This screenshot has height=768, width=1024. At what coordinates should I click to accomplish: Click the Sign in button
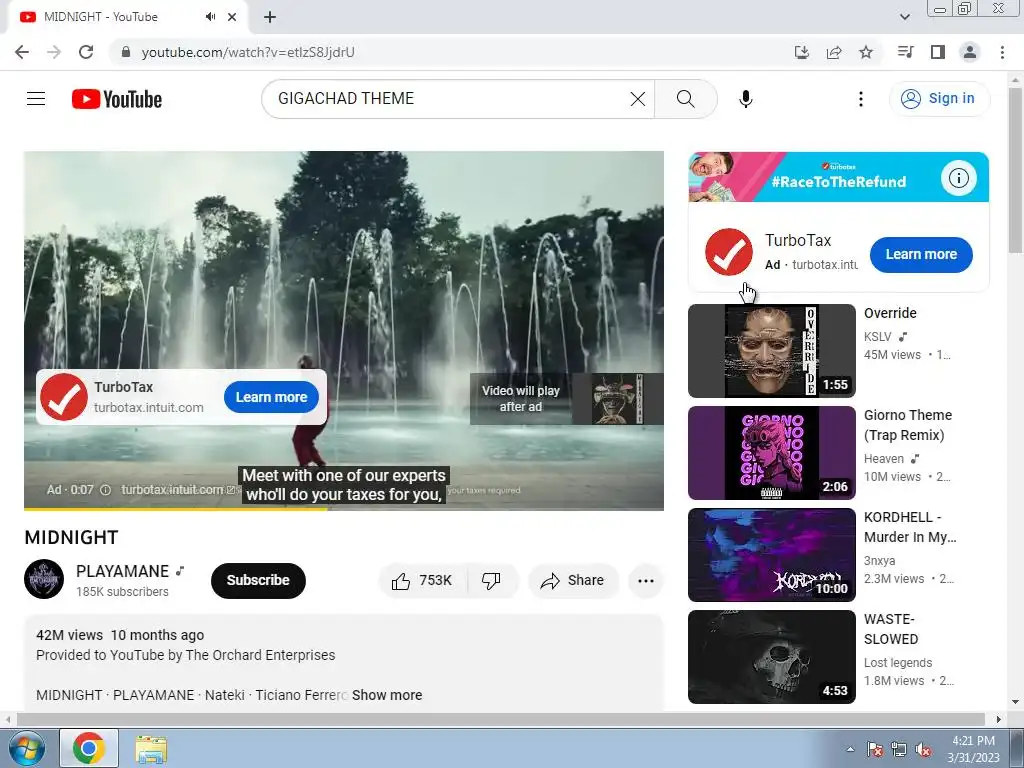click(939, 99)
